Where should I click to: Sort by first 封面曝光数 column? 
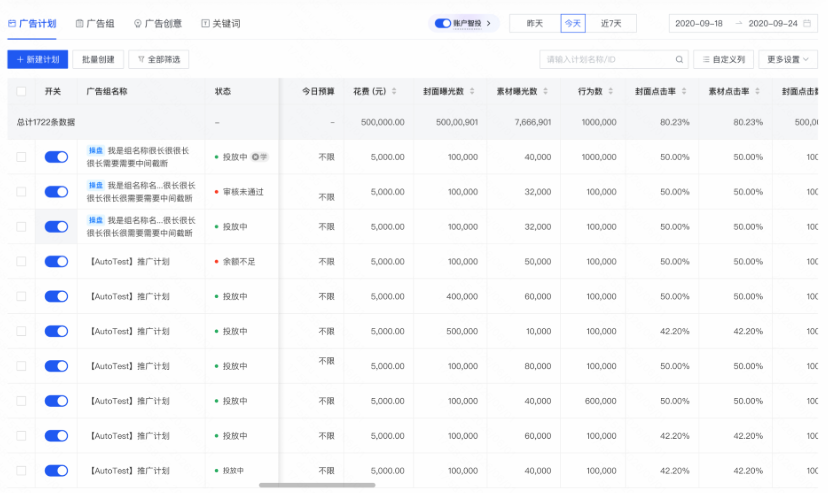click(472, 91)
